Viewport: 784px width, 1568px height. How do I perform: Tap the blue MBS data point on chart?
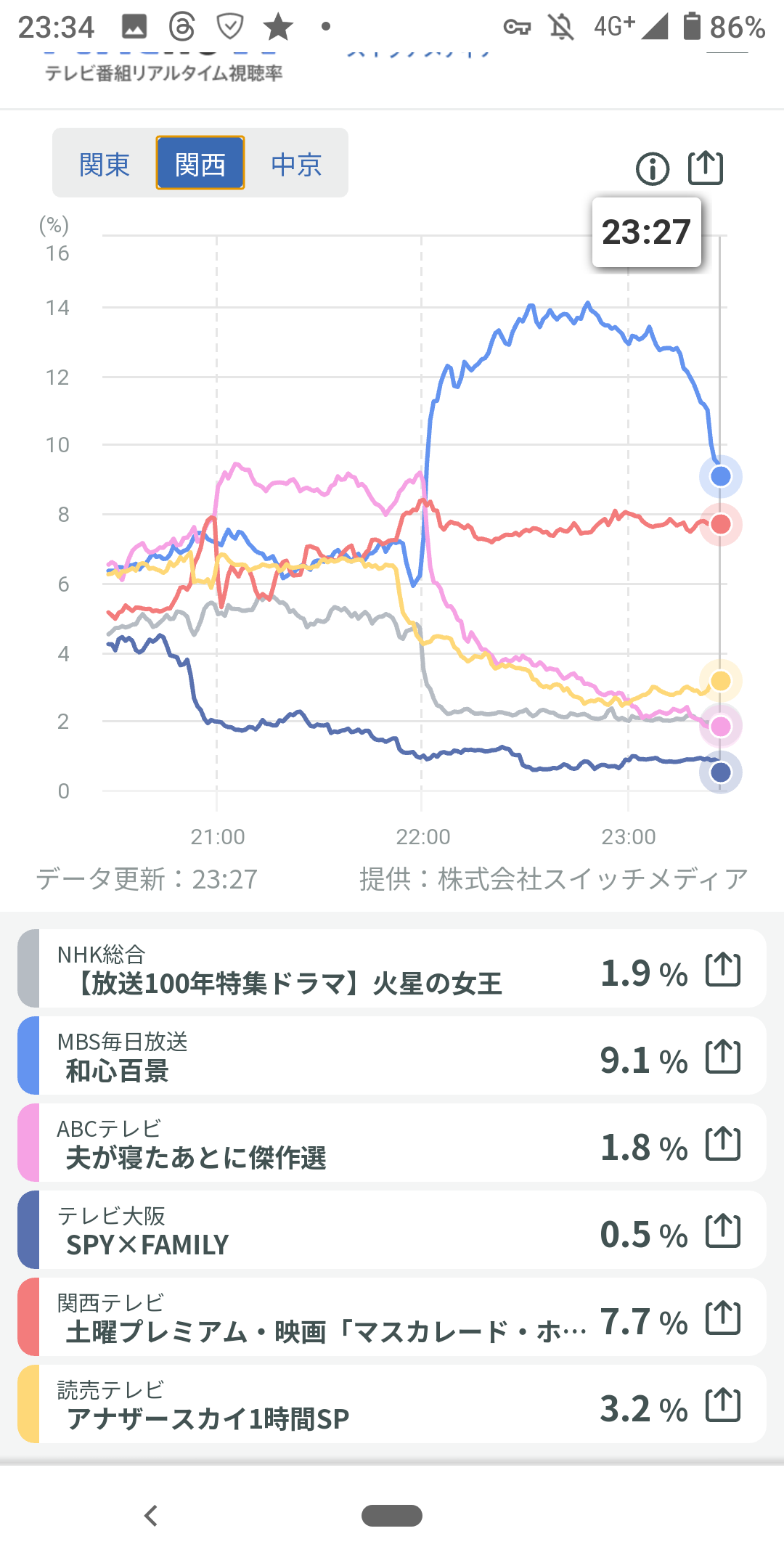720,476
